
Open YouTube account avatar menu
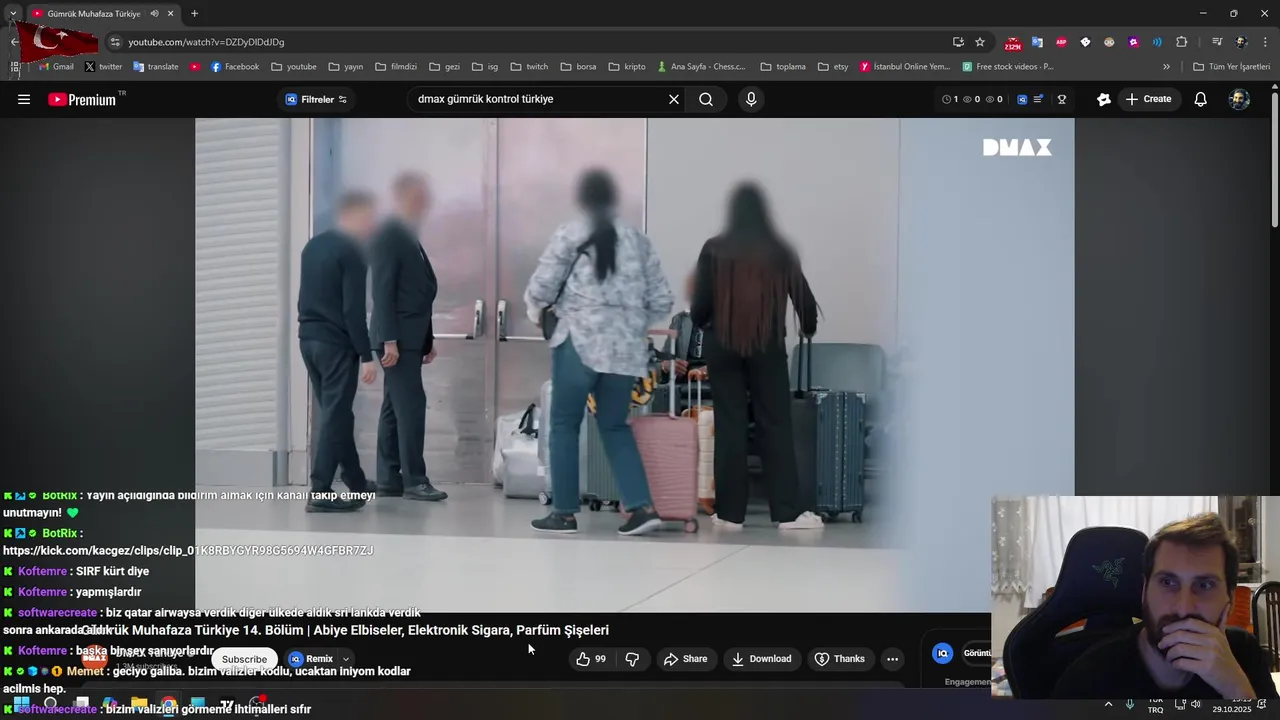coord(1239,99)
